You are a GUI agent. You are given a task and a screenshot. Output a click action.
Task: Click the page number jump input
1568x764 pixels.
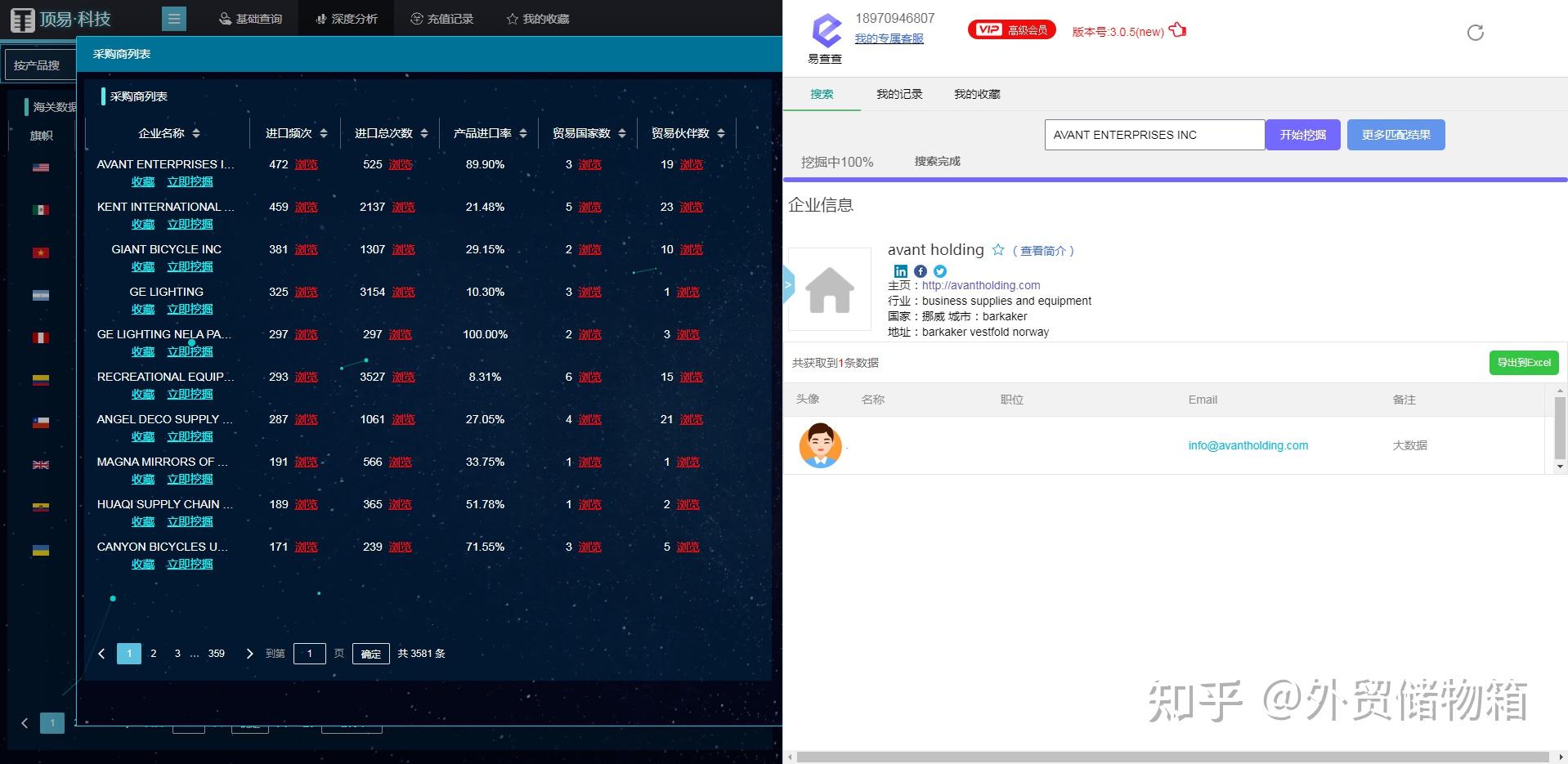point(309,654)
